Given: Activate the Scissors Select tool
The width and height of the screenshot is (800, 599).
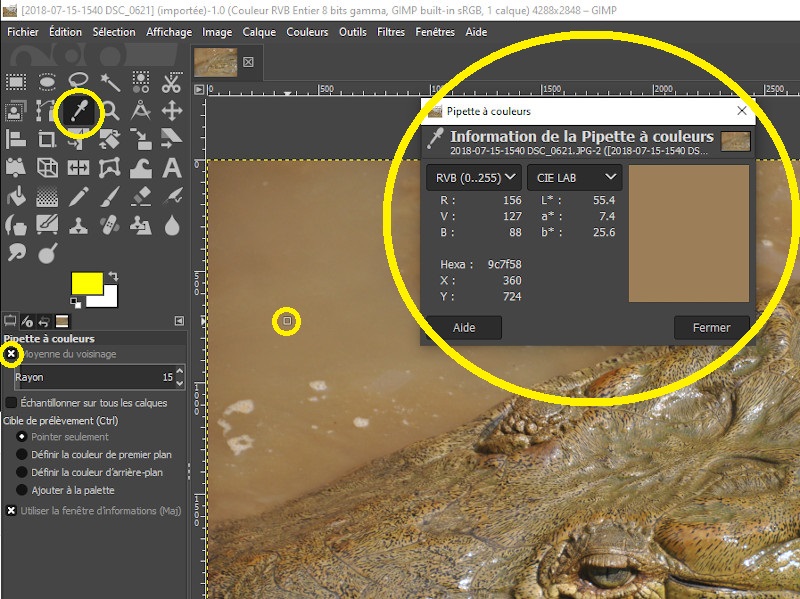Looking at the screenshot, I should [171, 82].
